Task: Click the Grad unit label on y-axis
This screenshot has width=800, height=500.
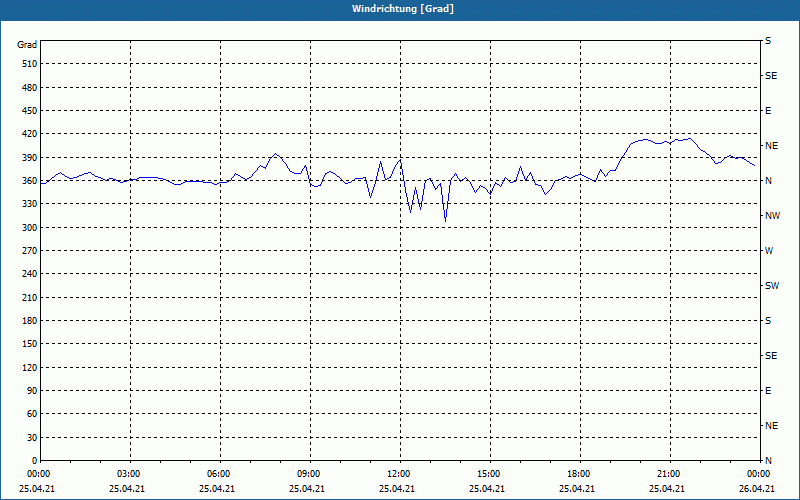Action: (x=27, y=45)
